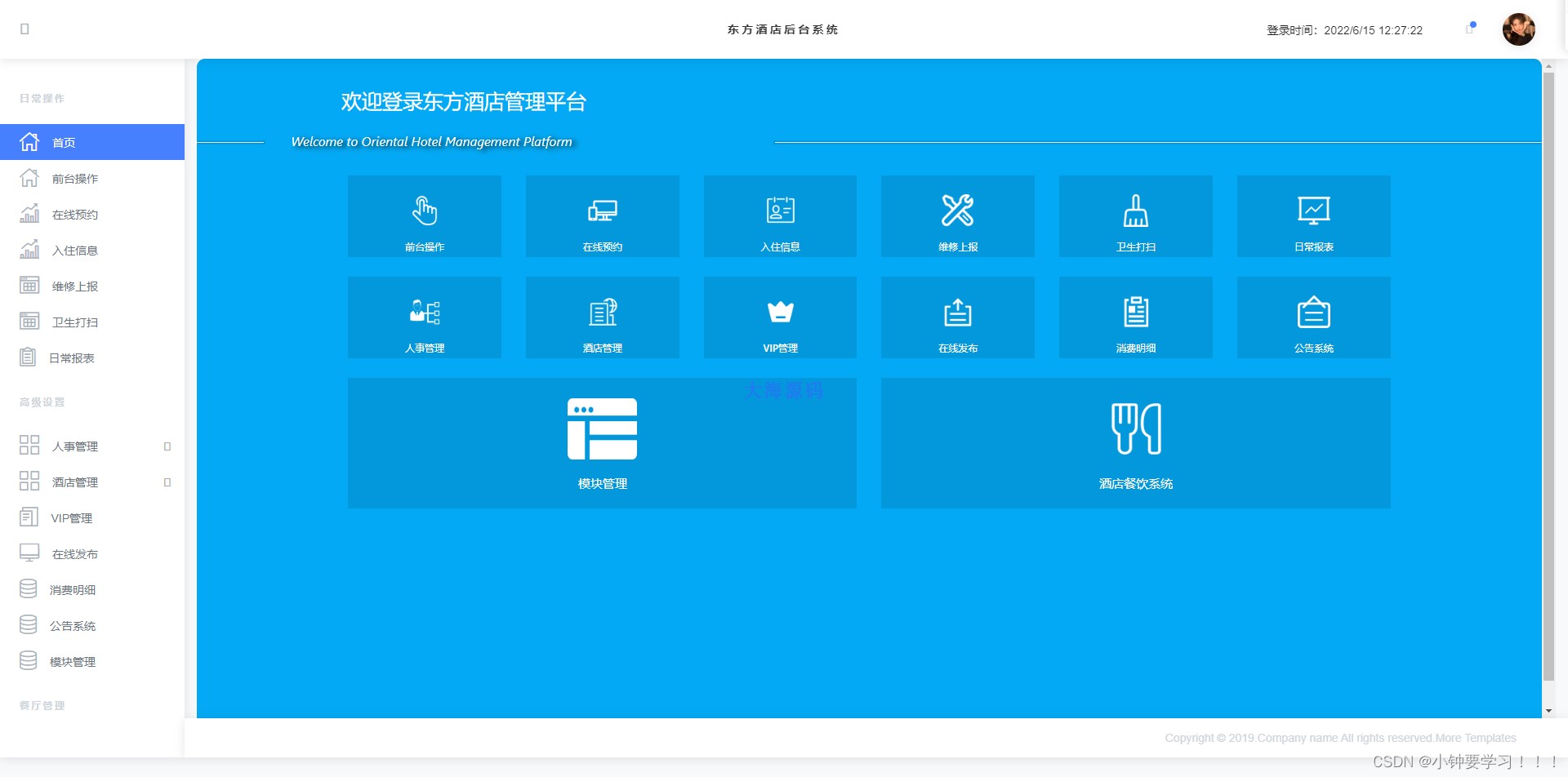The height and width of the screenshot is (777, 1568).
Task: Open the 日常报表 chart monitor tile
Action: pos(1313,216)
